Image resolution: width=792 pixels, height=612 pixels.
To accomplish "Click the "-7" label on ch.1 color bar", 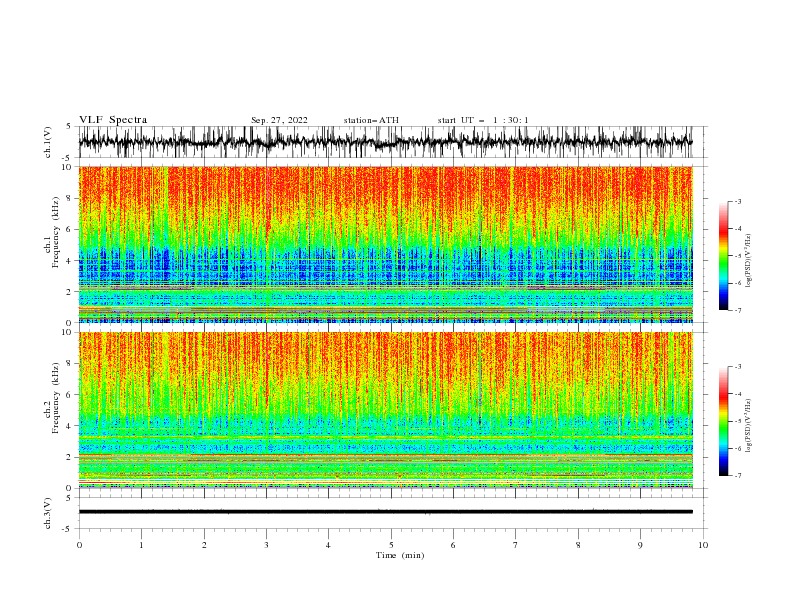I will [737, 310].
